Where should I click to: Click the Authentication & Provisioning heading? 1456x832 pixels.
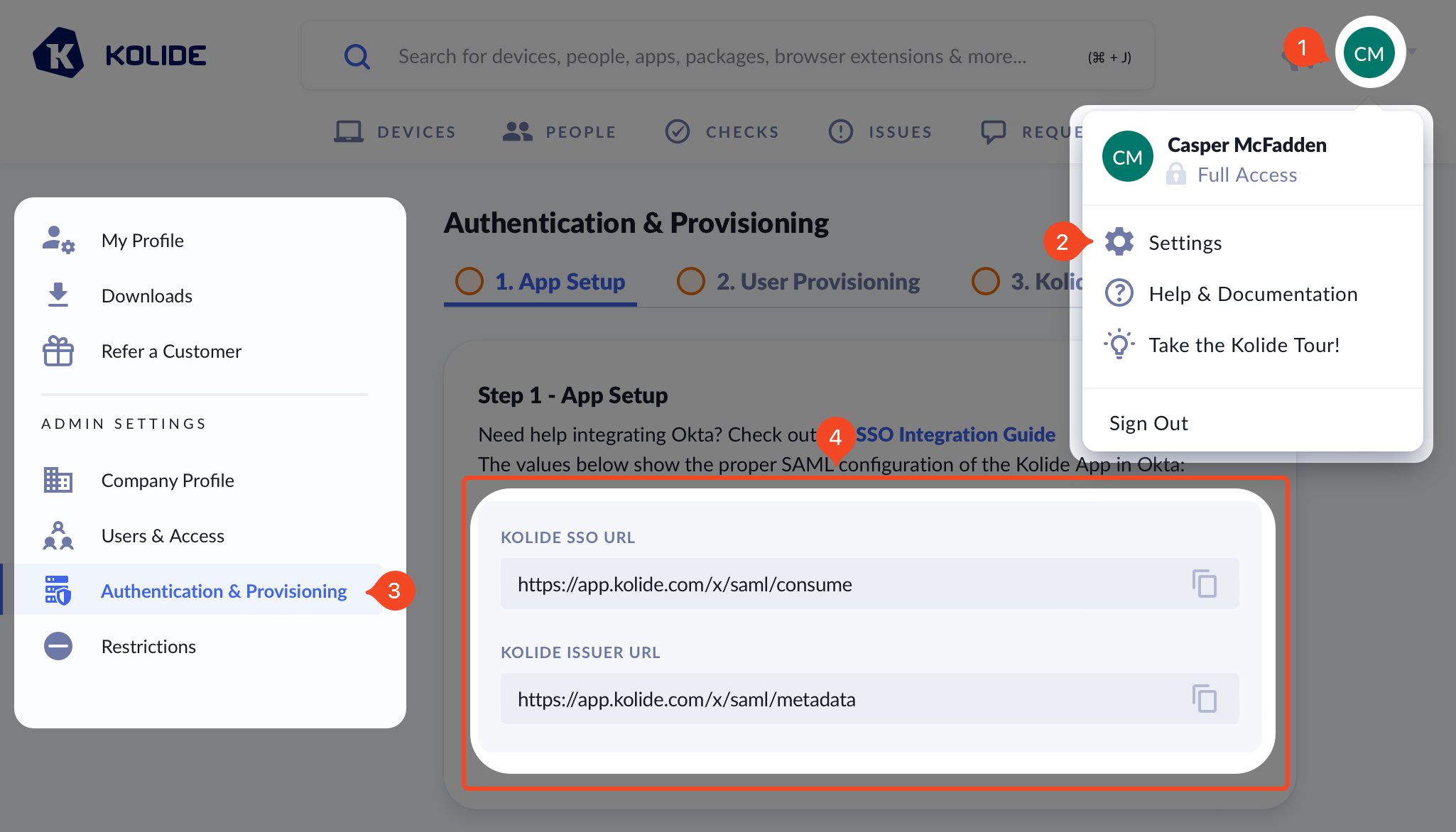coord(636,223)
